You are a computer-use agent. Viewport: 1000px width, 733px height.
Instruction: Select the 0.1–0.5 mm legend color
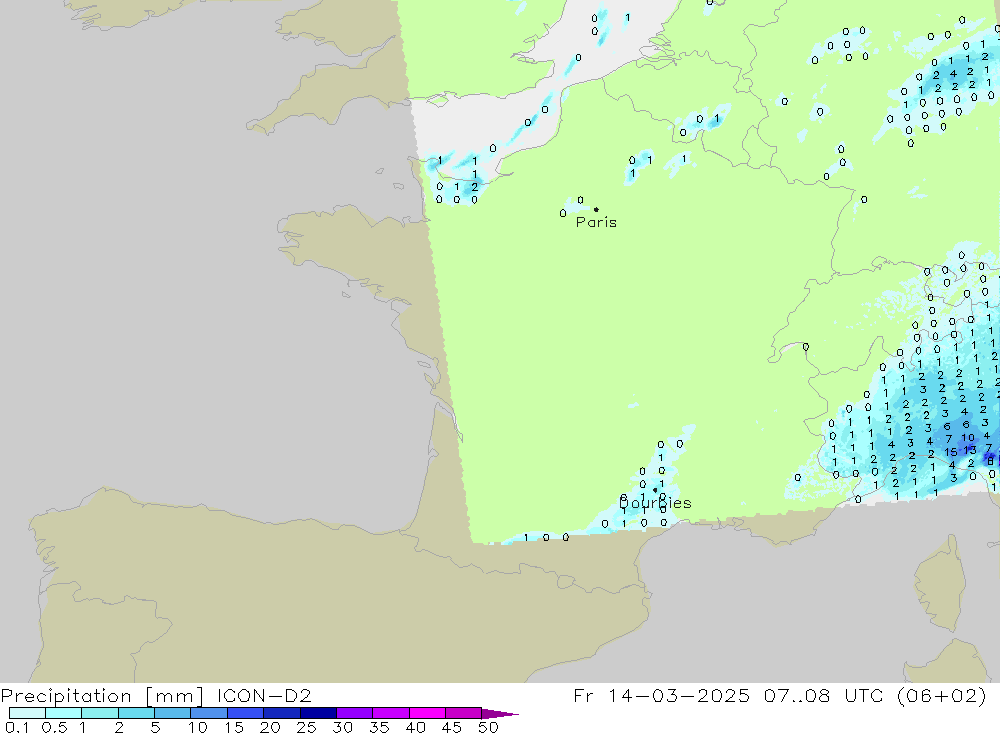click(x=27, y=713)
